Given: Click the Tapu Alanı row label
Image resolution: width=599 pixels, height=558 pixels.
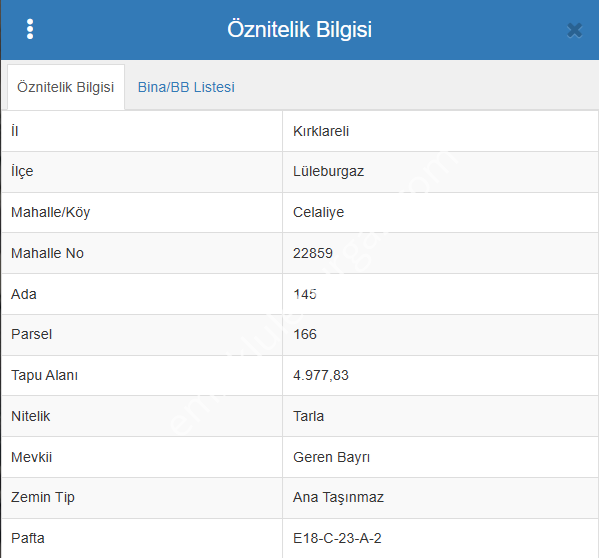Looking at the screenshot, I should point(44,375).
